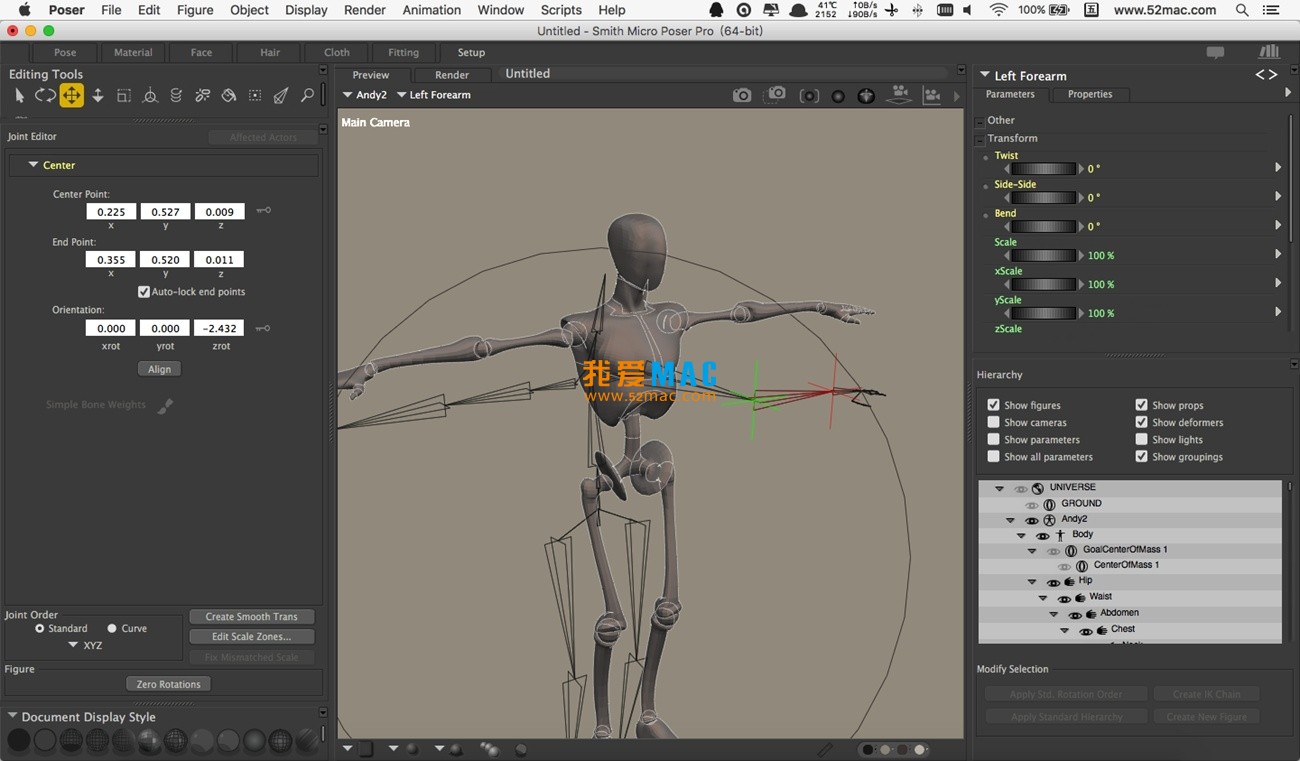Screen dimensions: 1300x761
Task: Open the Andy2 figure dropdown
Action: [365, 95]
